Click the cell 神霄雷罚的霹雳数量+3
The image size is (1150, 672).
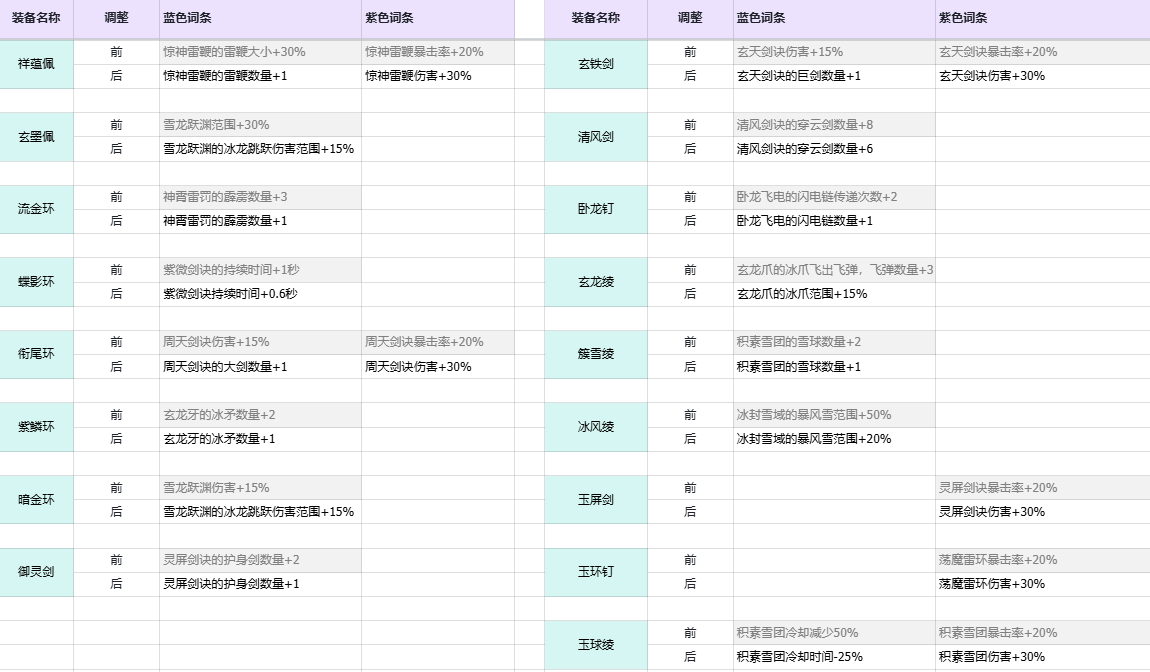(260, 197)
